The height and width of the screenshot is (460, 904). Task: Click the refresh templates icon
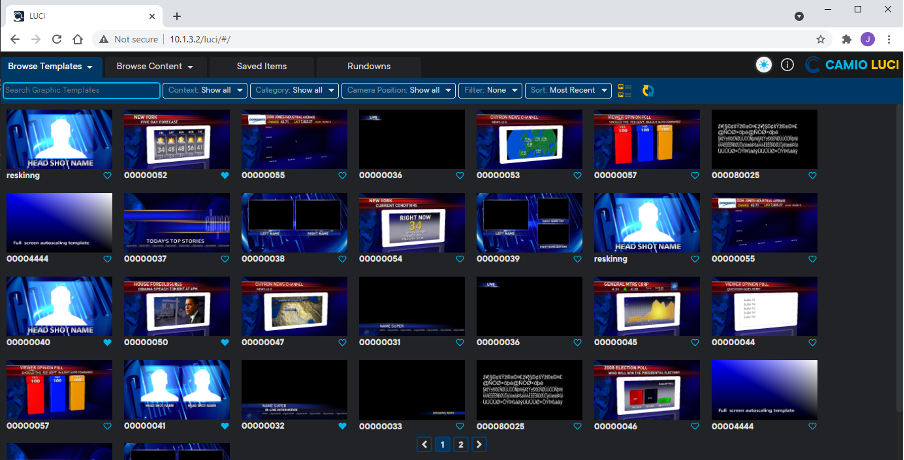pos(648,91)
